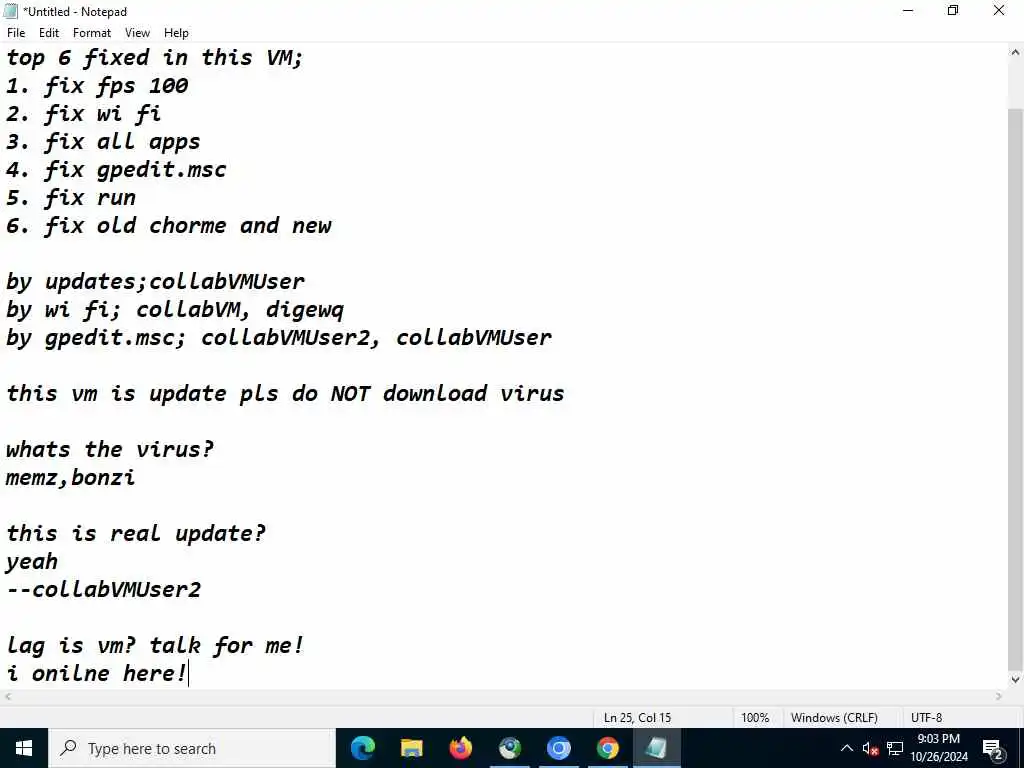Click the line 'yeah'
This screenshot has width=1024, height=768.
click(x=32, y=562)
